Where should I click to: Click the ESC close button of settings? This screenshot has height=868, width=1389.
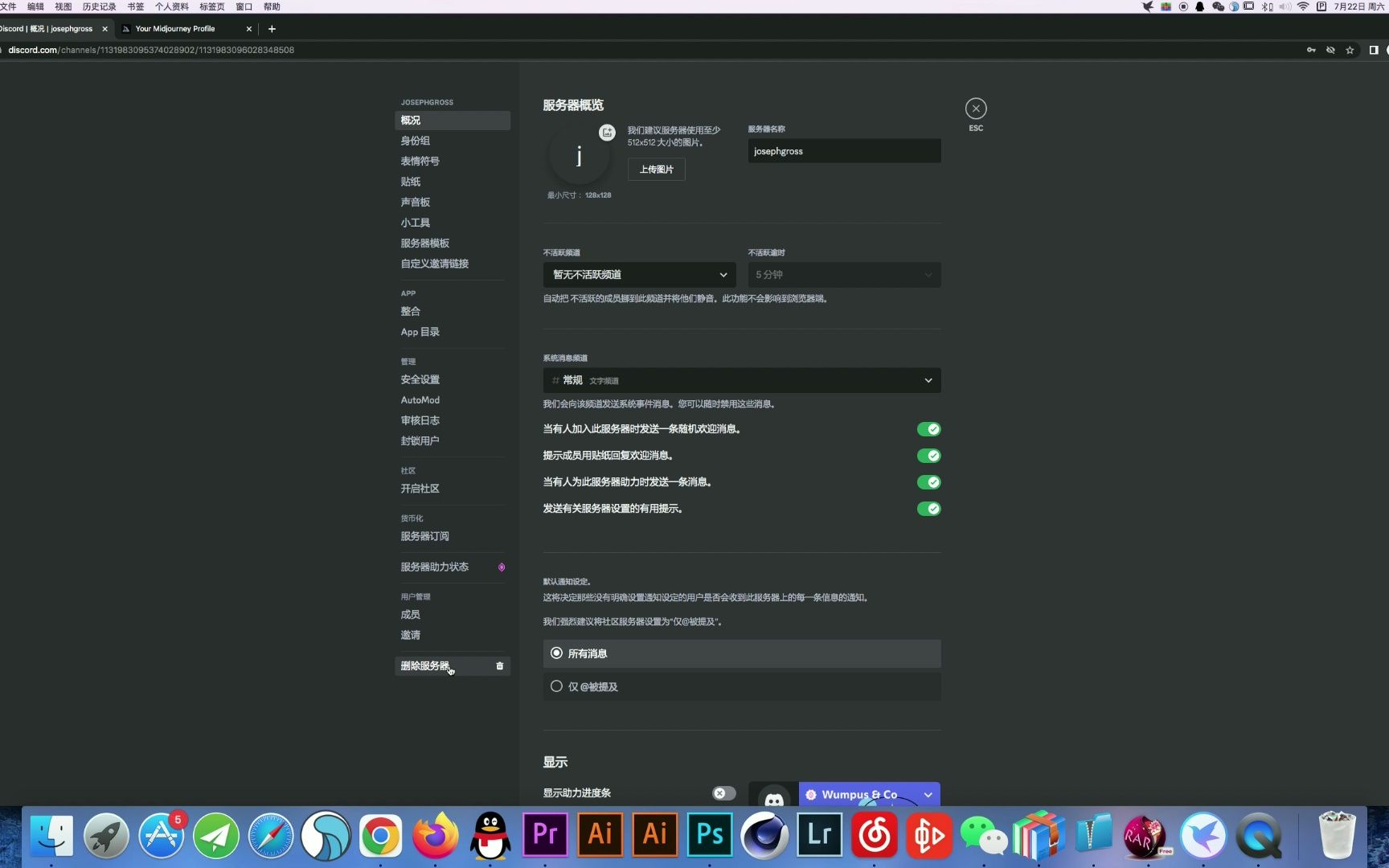[975, 108]
